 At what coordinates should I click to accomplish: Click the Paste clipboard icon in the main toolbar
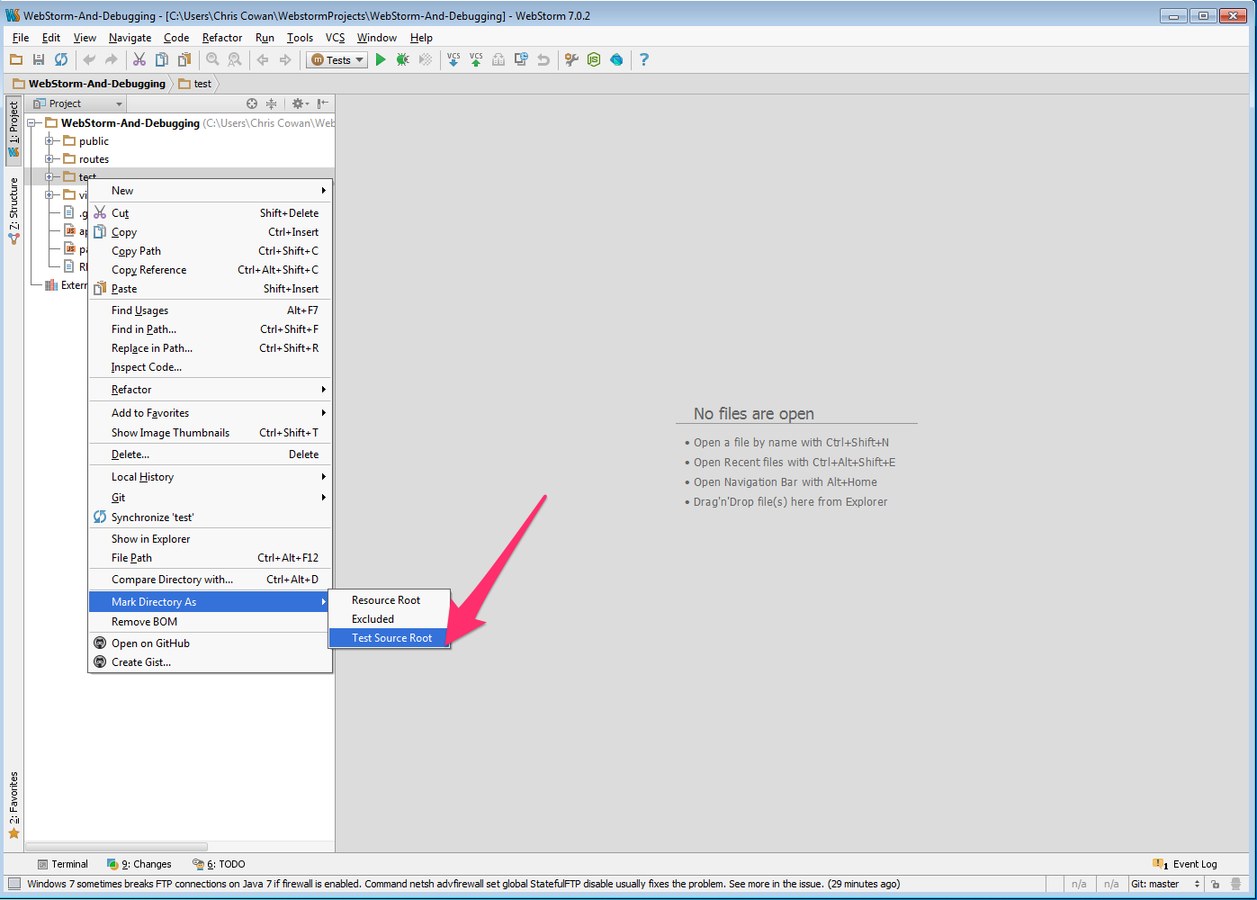[184, 60]
